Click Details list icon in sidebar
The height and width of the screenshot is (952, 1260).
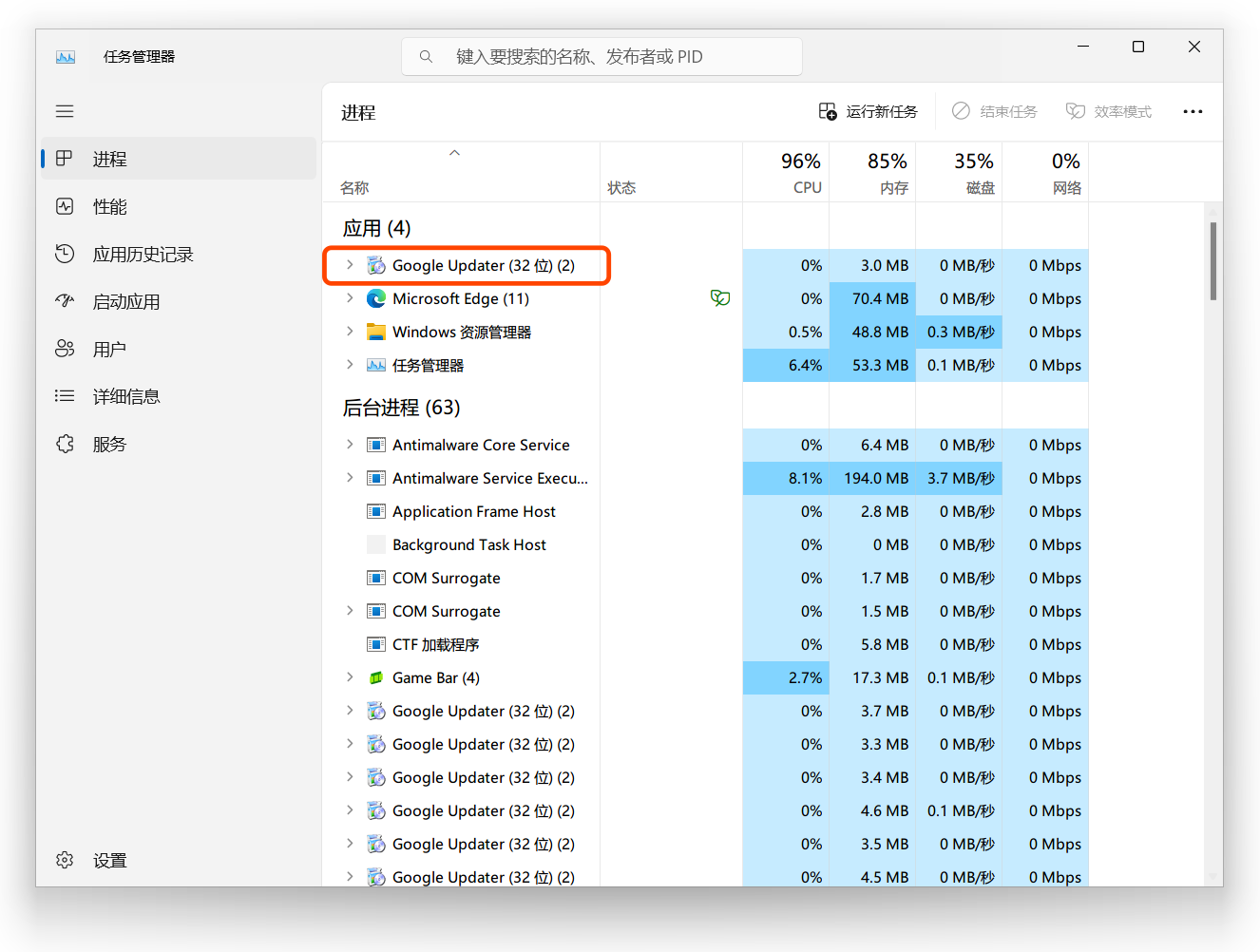[65, 396]
